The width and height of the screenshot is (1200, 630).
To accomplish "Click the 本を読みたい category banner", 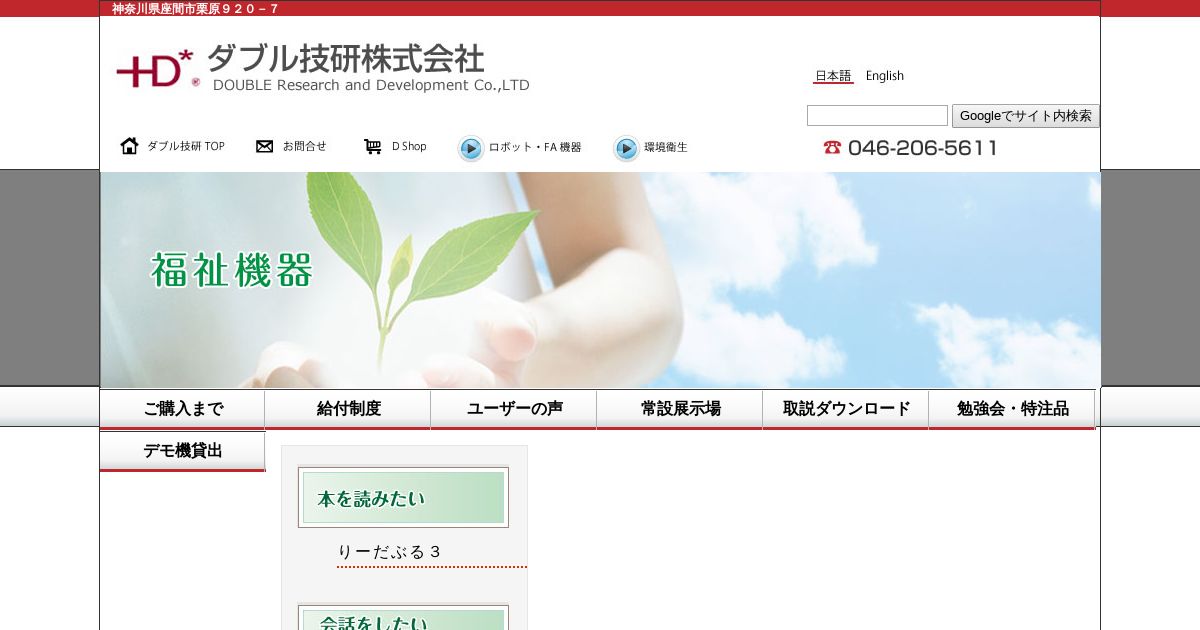I will pyautogui.click(x=403, y=497).
